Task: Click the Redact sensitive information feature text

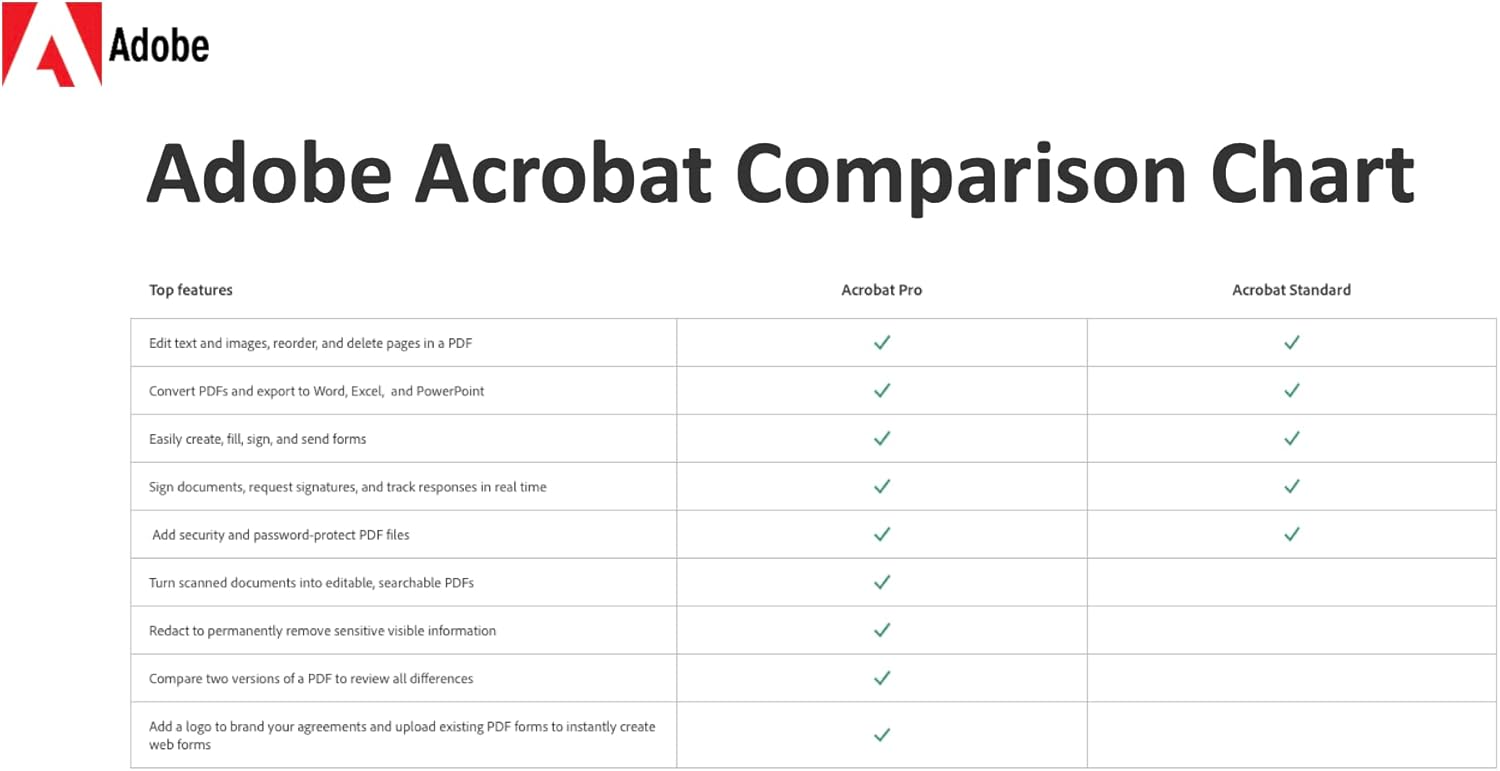Action: [322, 631]
